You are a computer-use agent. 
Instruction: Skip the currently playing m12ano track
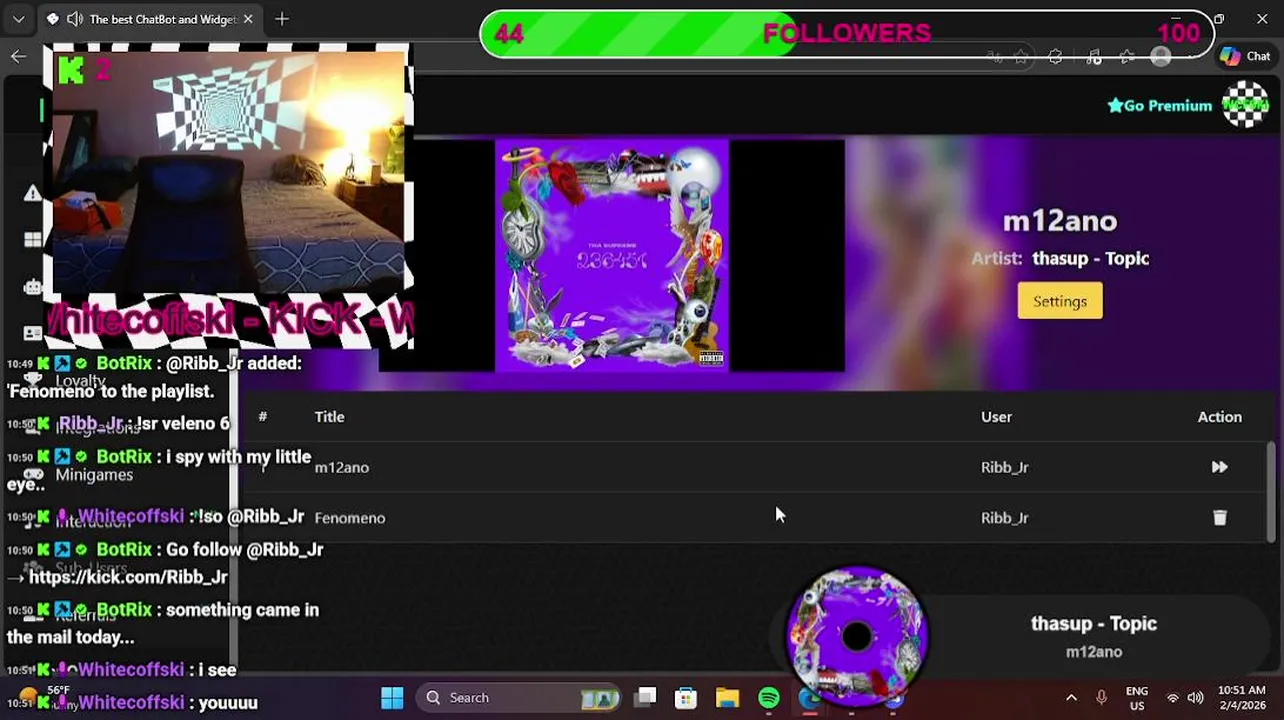pos(1219,467)
